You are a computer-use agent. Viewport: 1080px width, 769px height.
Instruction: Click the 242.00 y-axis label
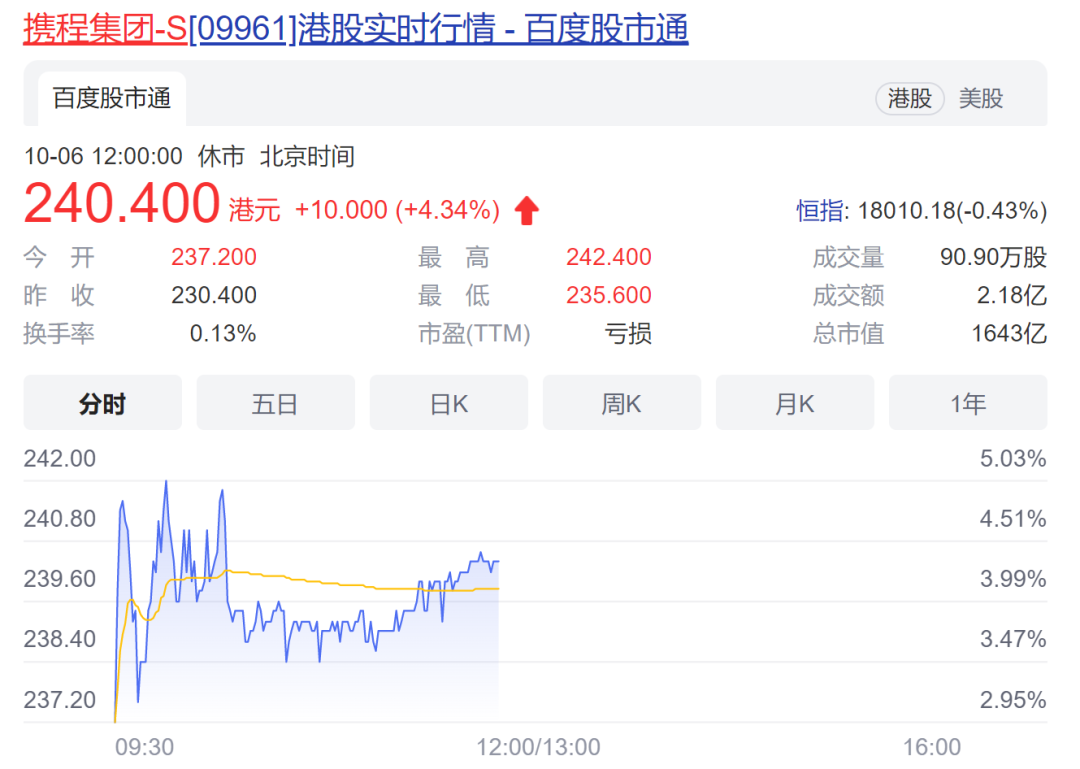[60, 459]
